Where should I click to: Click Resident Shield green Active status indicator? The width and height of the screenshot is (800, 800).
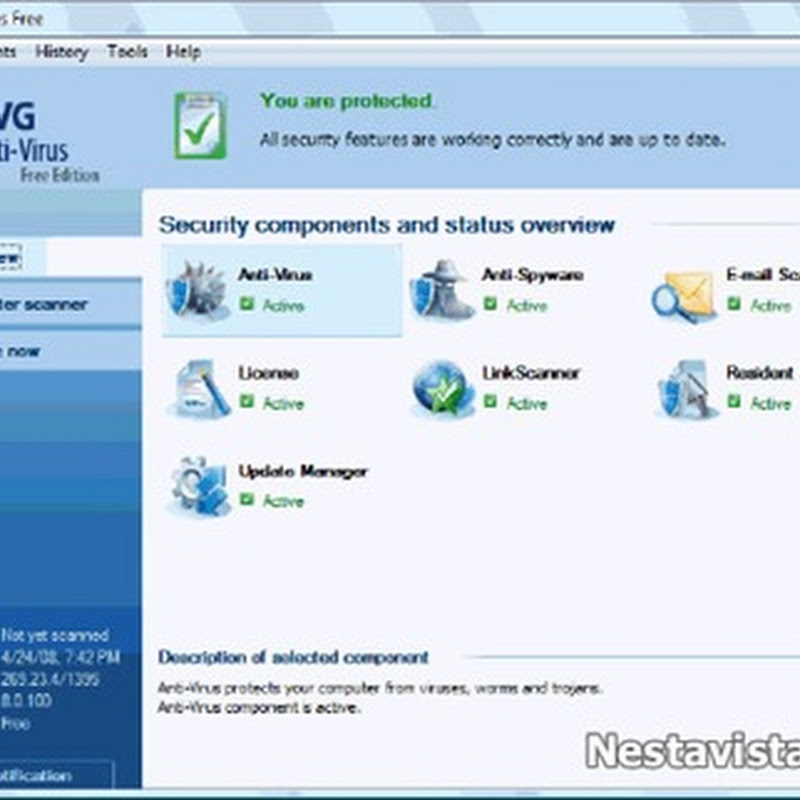(x=760, y=403)
